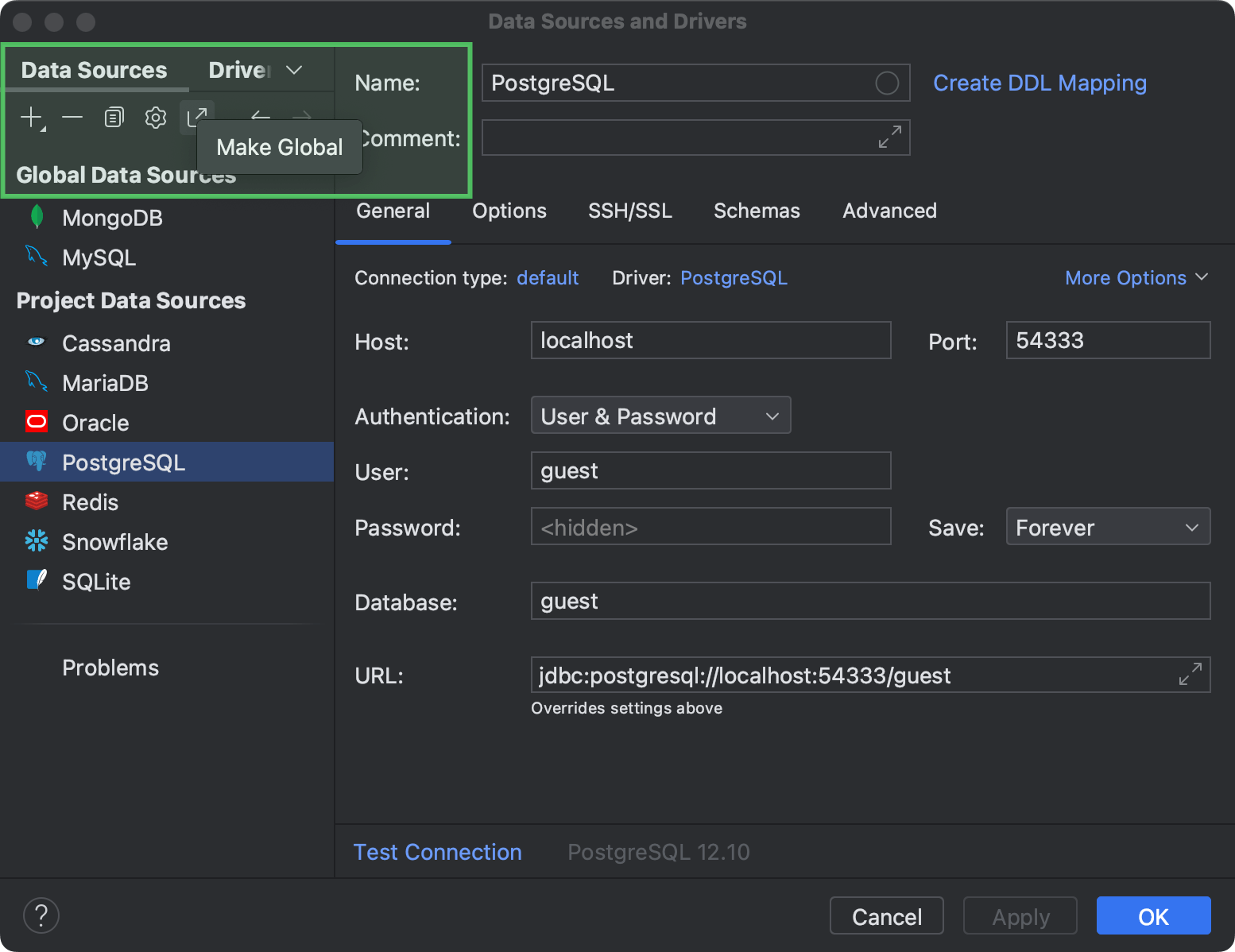Add a new data source with the plus icon
This screenshot has width=1235, height=952.
point(29,117)
